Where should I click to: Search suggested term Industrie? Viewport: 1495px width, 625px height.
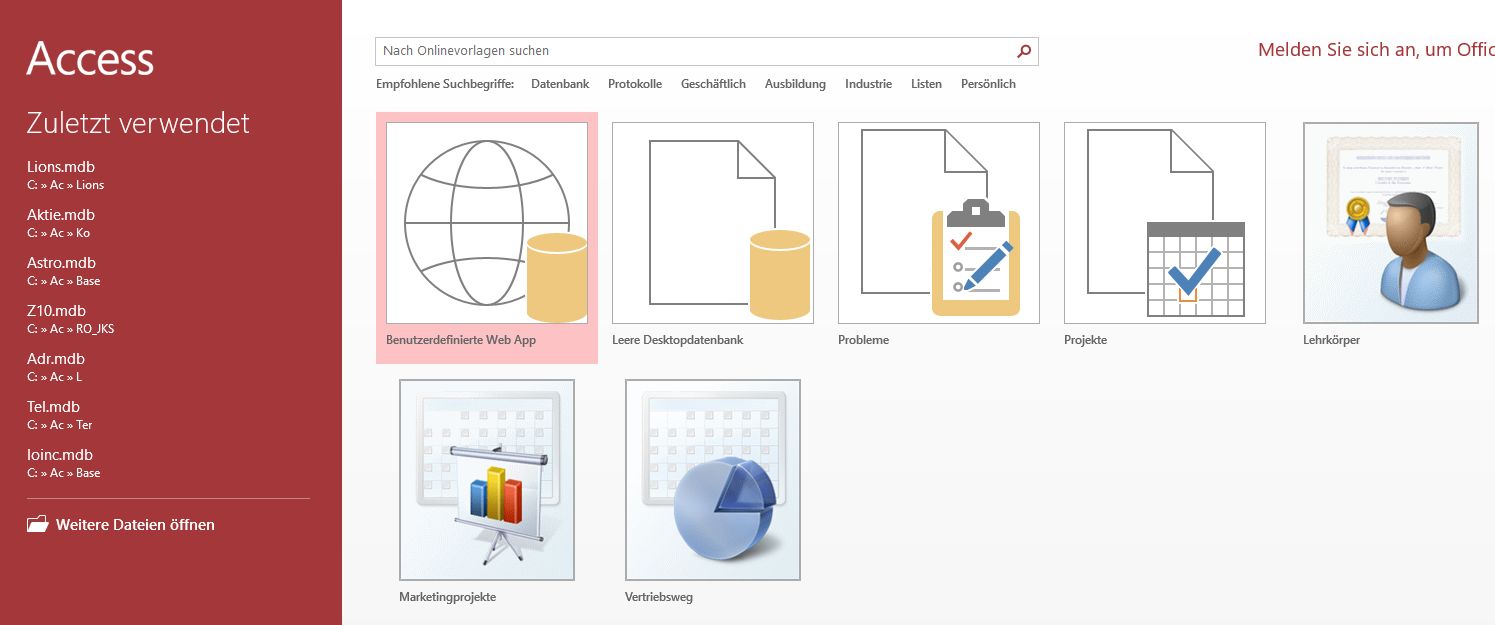coord(868,84)
